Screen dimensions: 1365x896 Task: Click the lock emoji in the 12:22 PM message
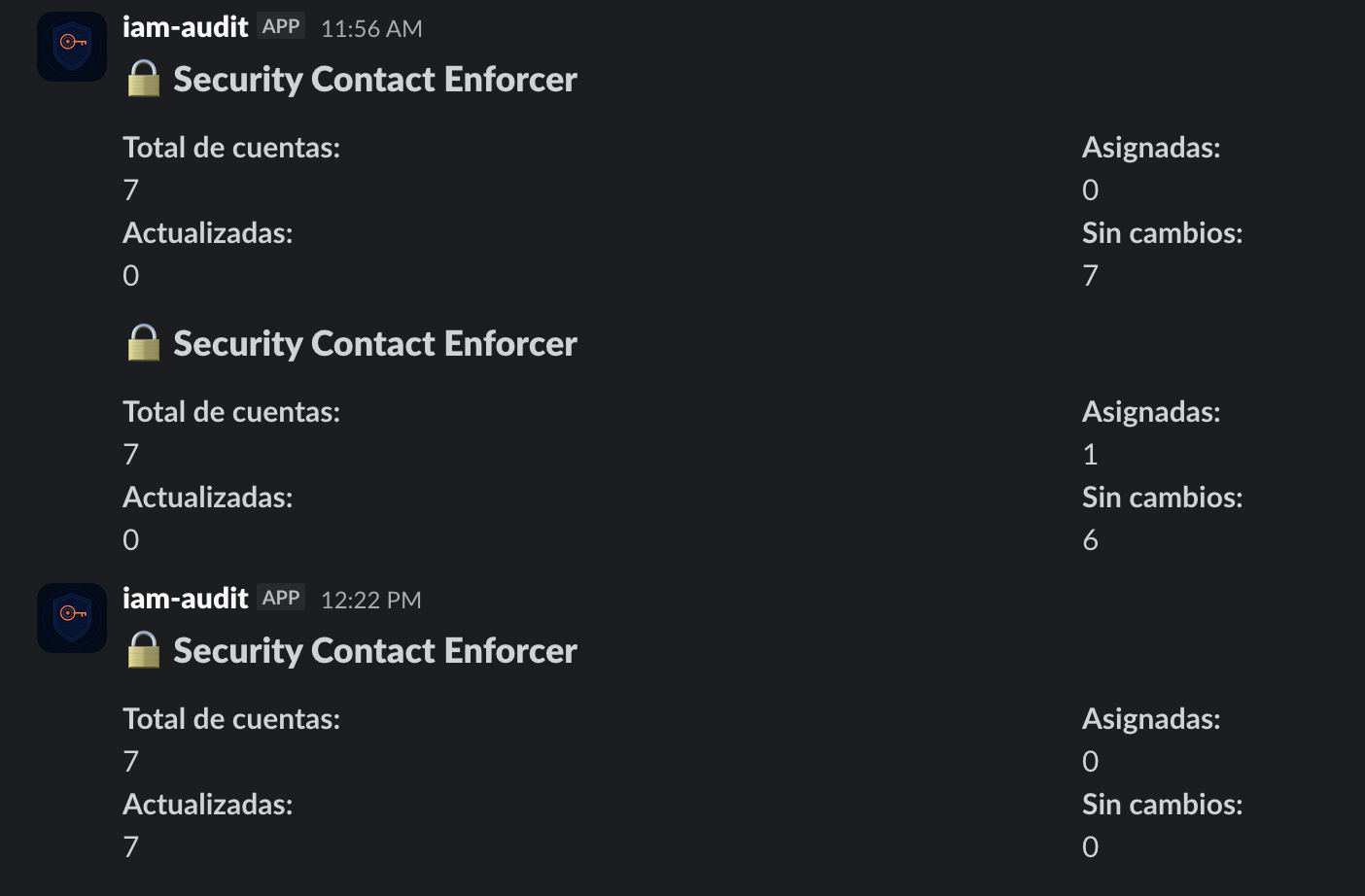click(x=143, y=650)
